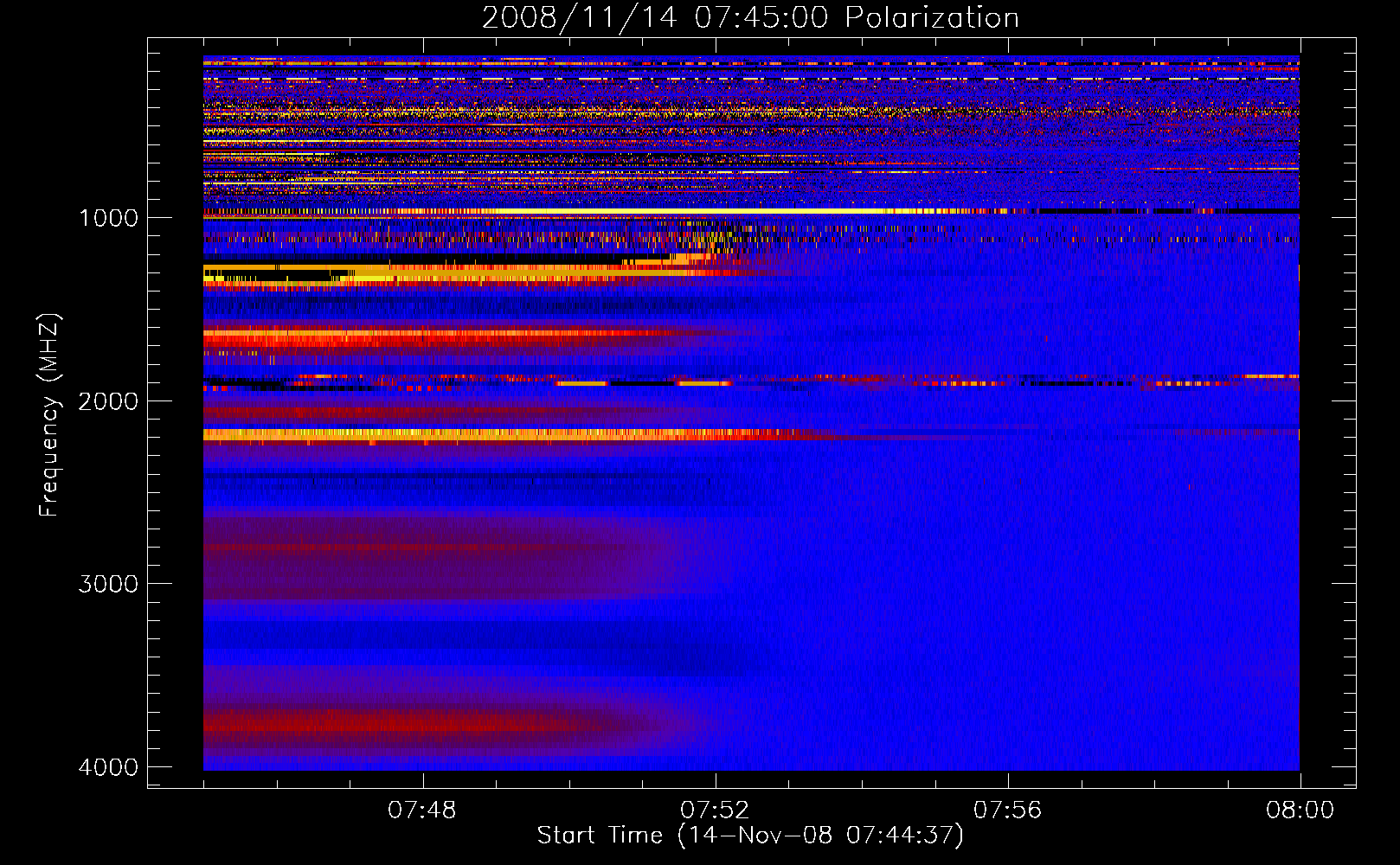
Task: Click the 1000 frequency tick label
Action: [108, 217]
